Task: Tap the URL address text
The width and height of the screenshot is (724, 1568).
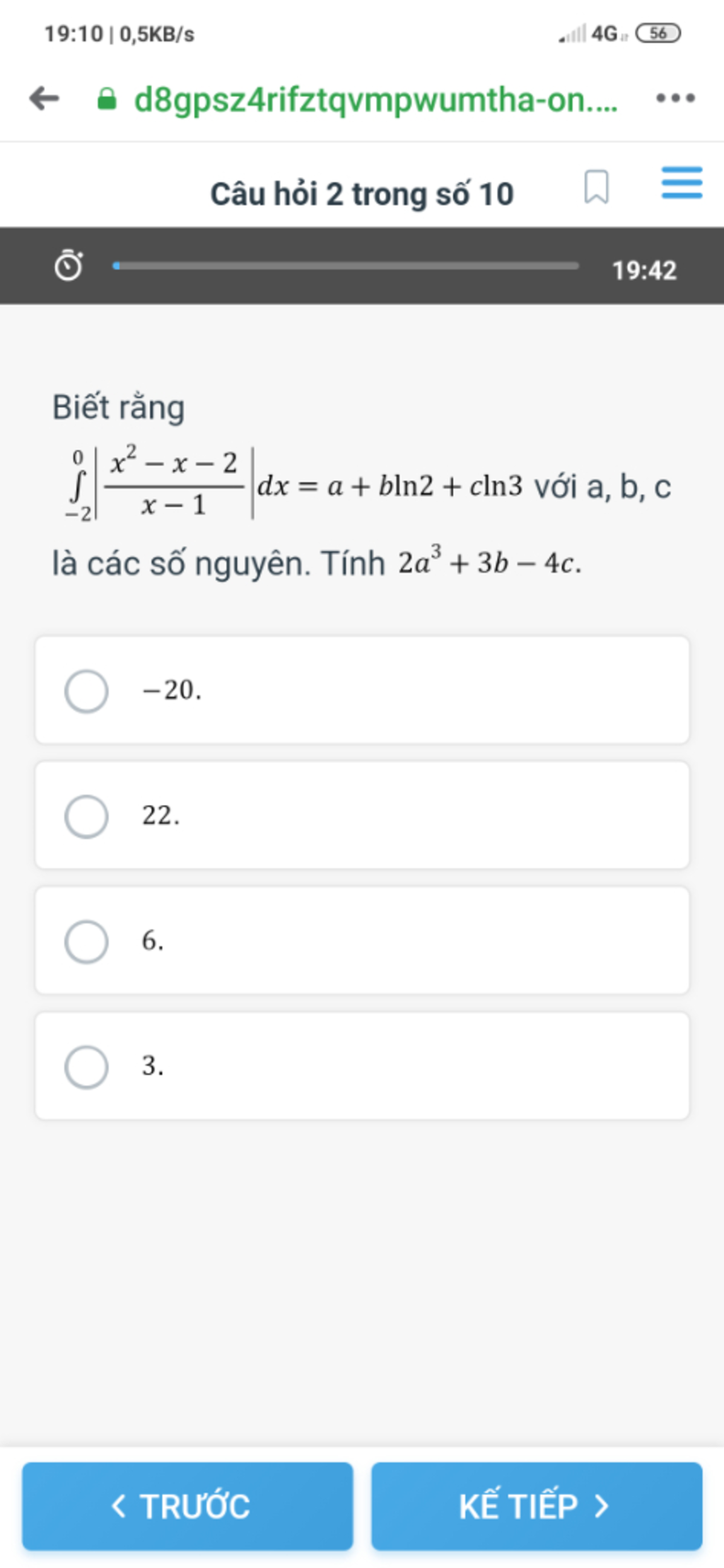Action: (x=375, y=100)
